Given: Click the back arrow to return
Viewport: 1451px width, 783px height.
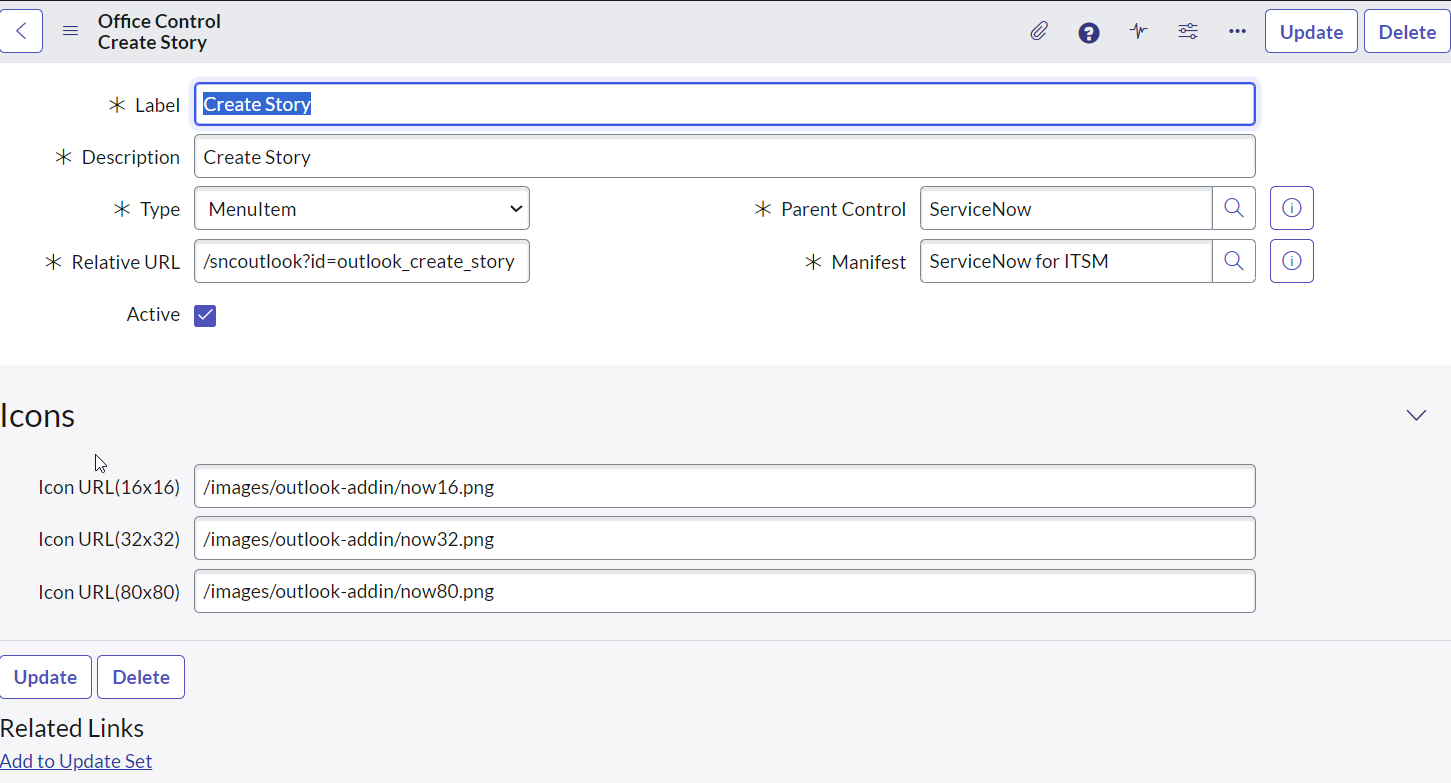Looking at the screenshot, I should pos(21,30).
